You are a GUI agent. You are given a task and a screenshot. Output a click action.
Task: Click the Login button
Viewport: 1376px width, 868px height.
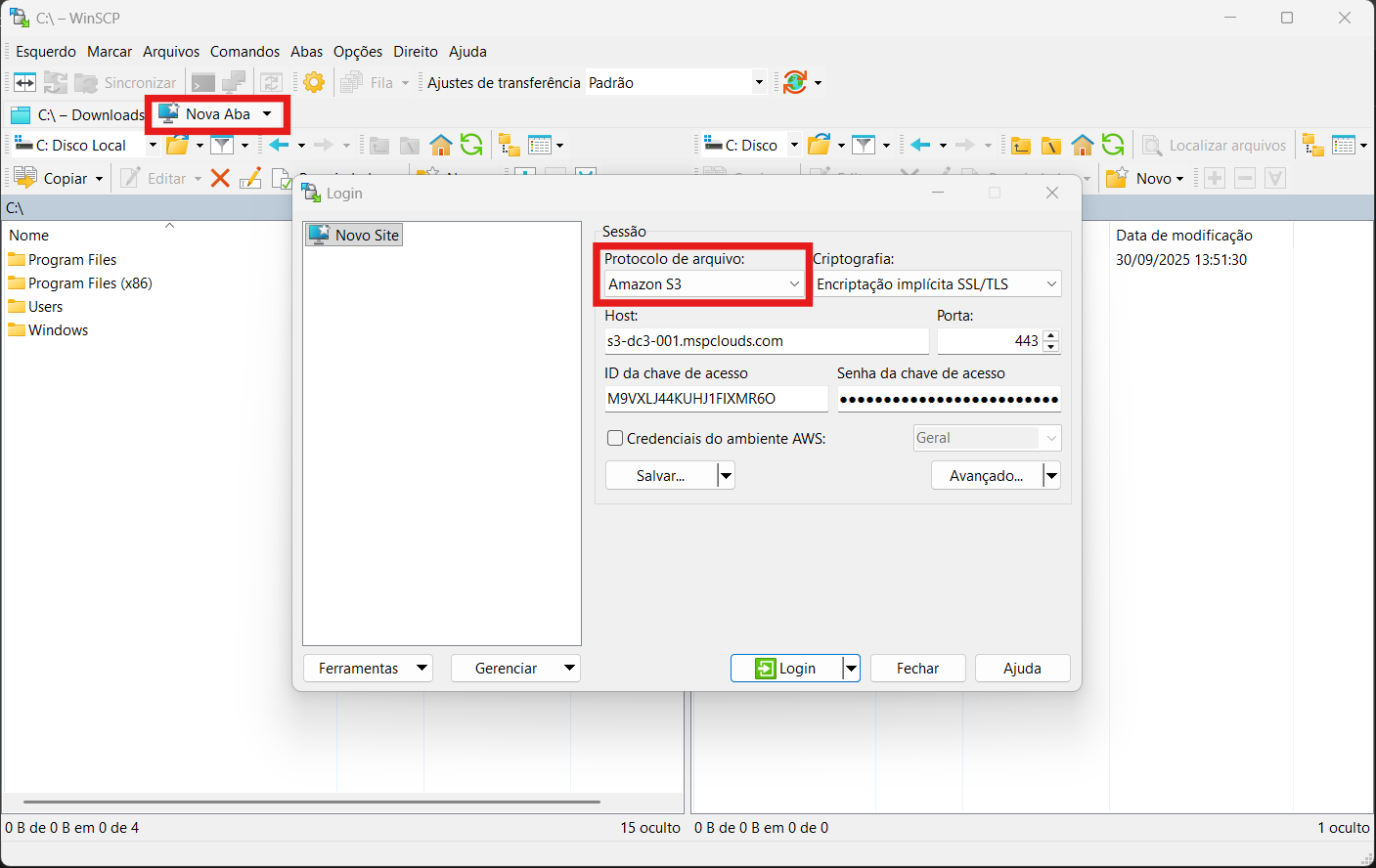pos(786,669)
